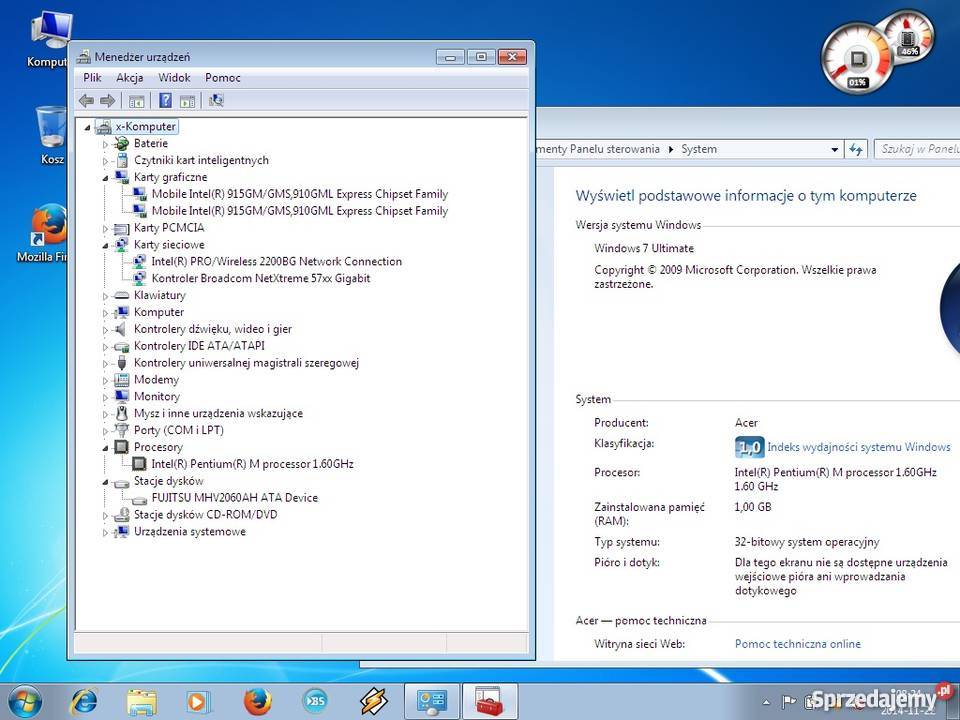The width and height of the screenshot is (960, 720).
Task: Open Pomoc techniczna online link
Action: tap(797, 644)
